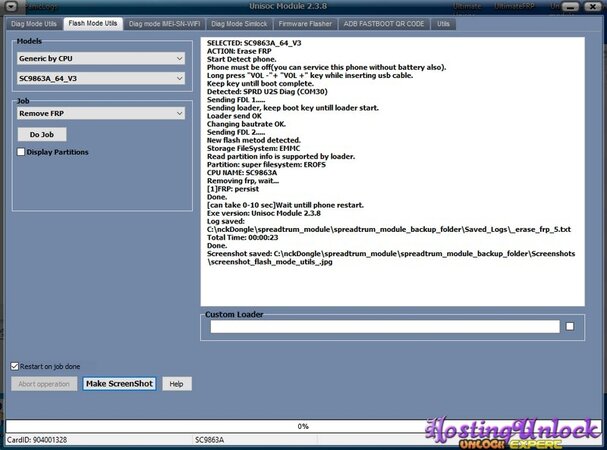The image size is (607, 450).
Task: Click the Abort operation button
Action: coord(43,384)
